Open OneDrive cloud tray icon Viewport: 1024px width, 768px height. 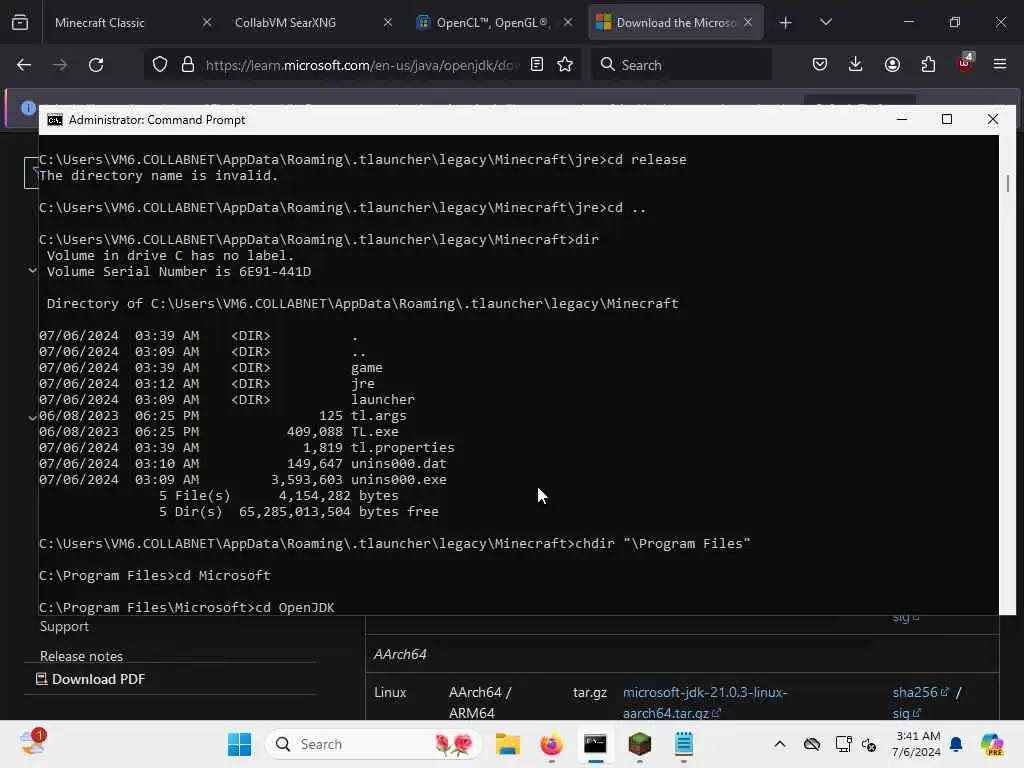coord(812,744)
